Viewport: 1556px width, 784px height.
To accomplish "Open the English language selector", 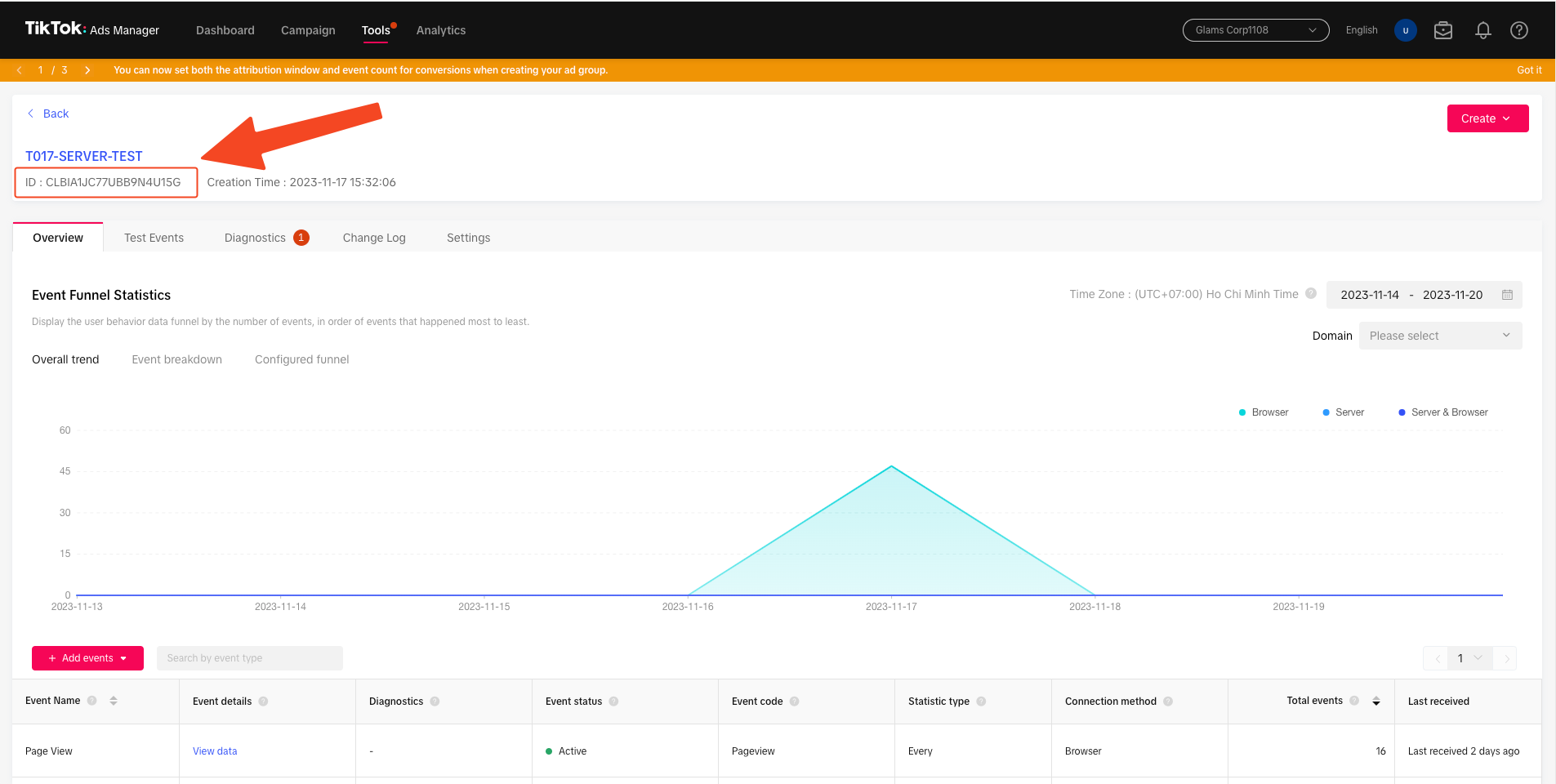I will click(1362, 30).
